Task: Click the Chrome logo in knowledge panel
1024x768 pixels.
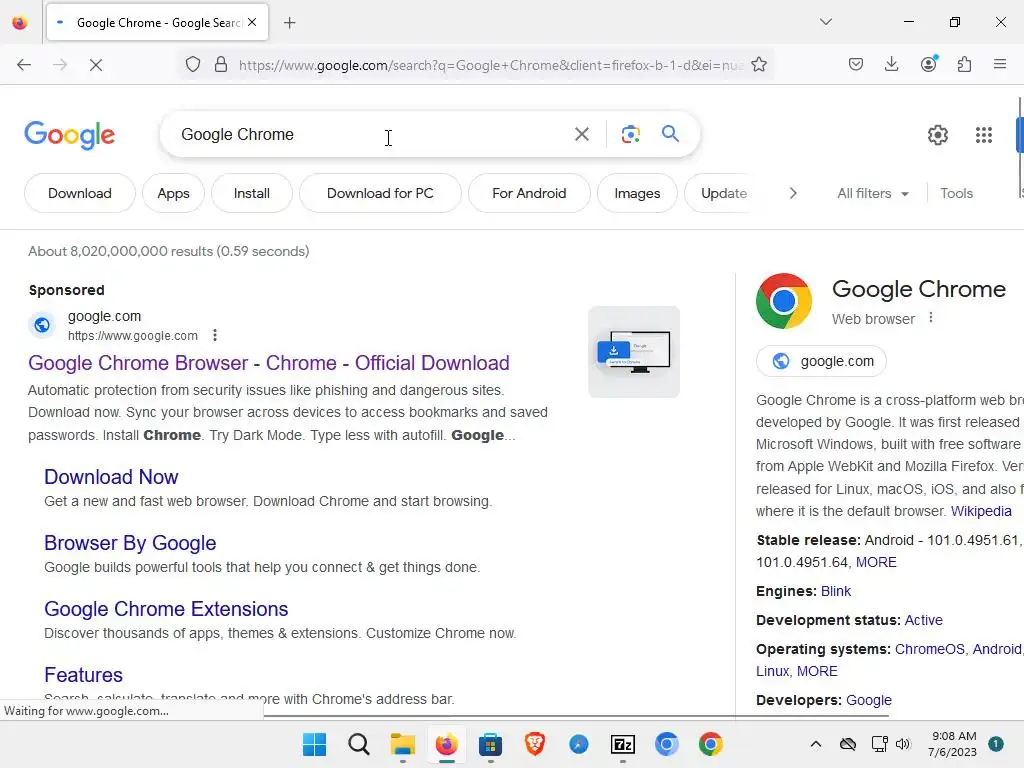Action: 784,301
